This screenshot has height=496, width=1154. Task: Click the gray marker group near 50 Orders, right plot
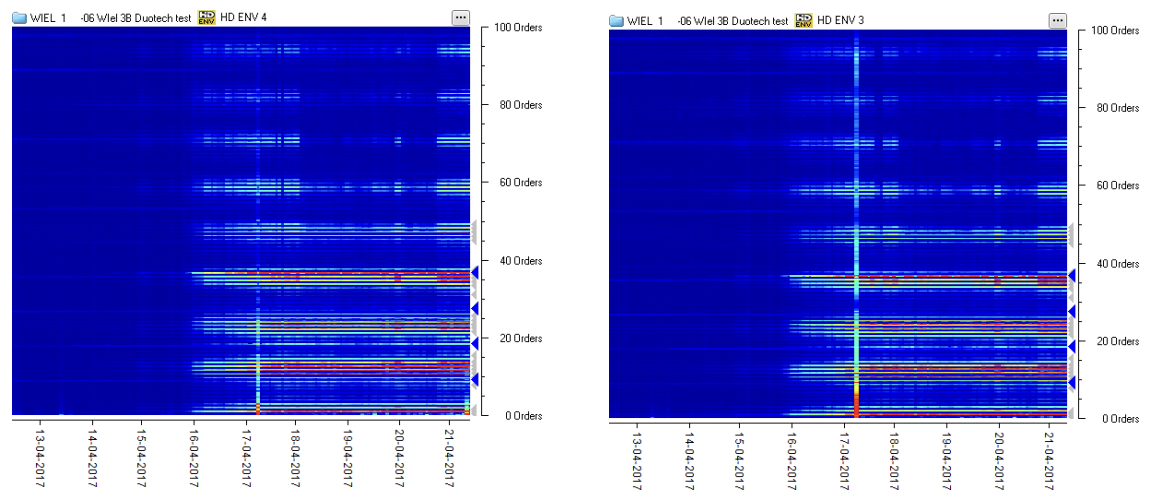coord(1071,235)
